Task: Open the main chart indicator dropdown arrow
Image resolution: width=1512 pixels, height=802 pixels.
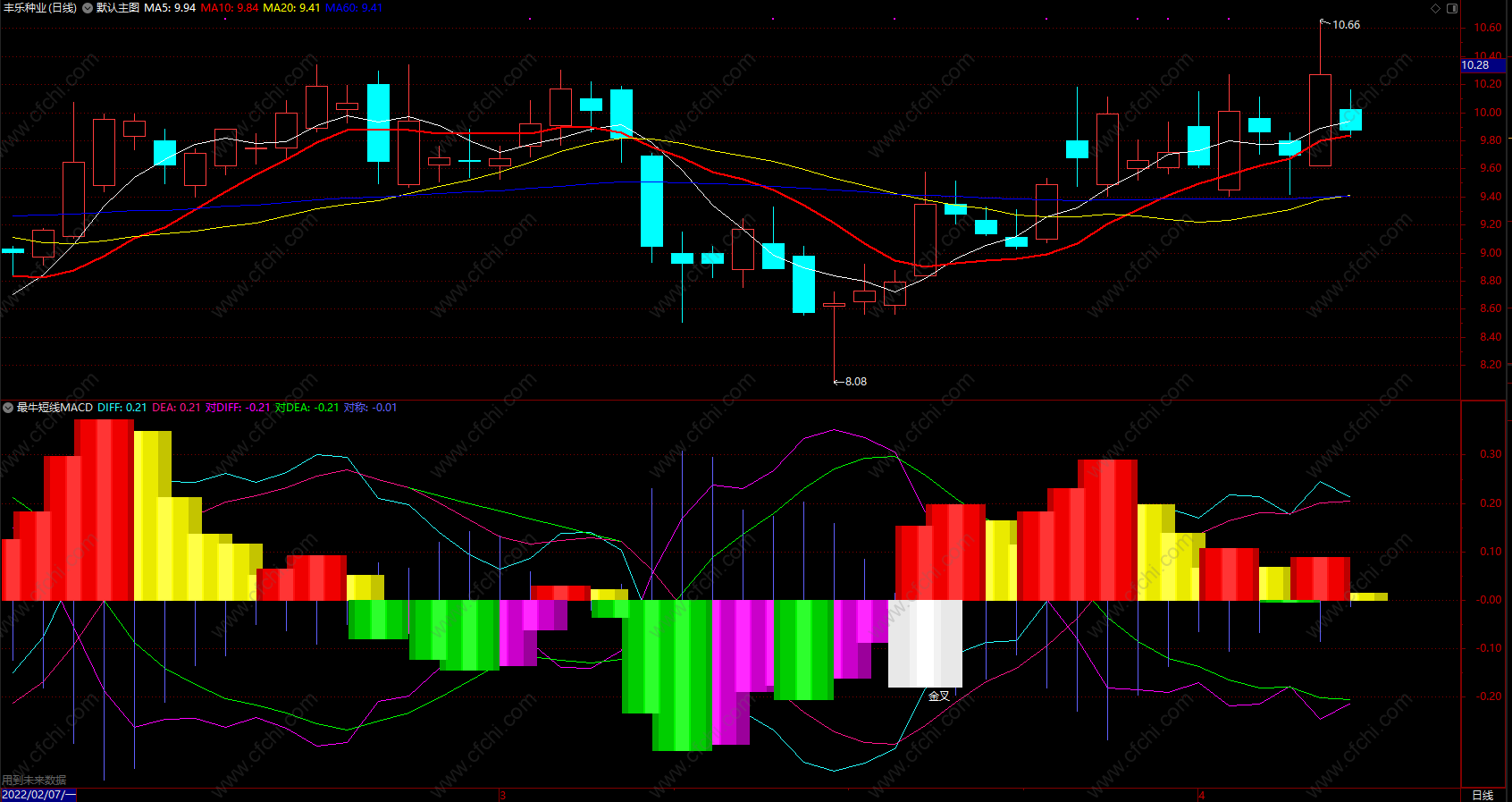Action: tap(88, 8)
